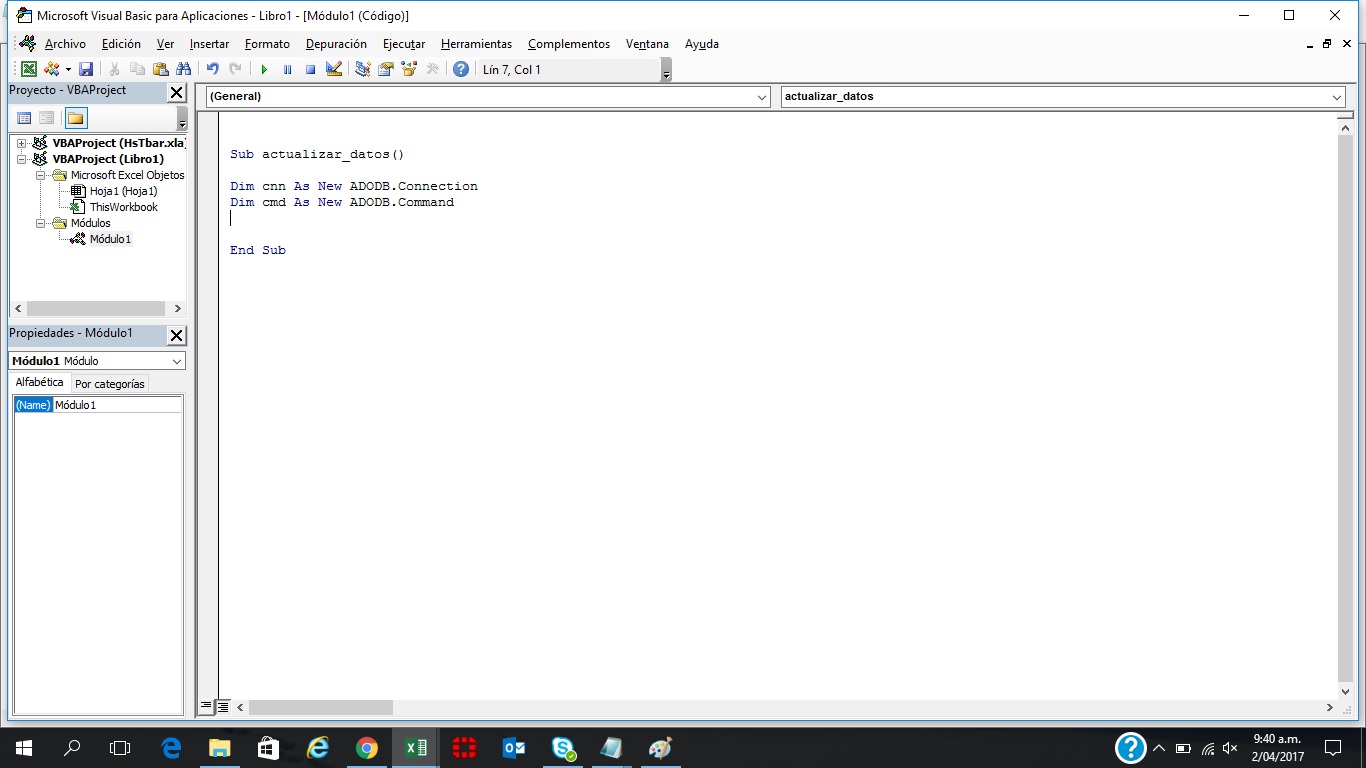Pause code with the Break icon
Screen dimensions: 1366x768
pyautogui.click(x=288, y=68)
